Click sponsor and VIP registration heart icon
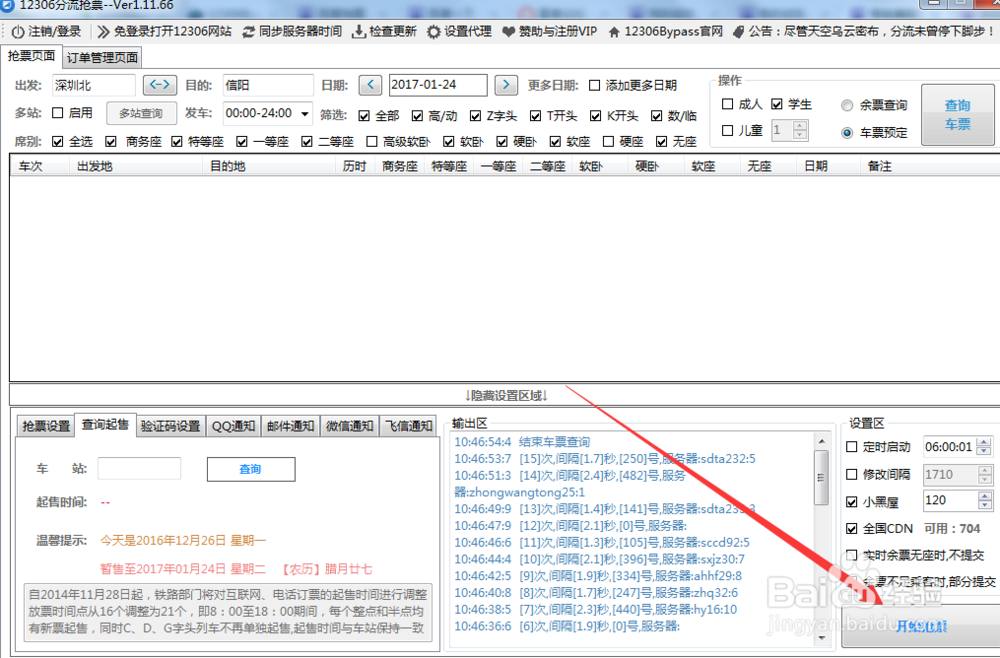This screenshot has width=1000, height=658. (x=508, y=32)
